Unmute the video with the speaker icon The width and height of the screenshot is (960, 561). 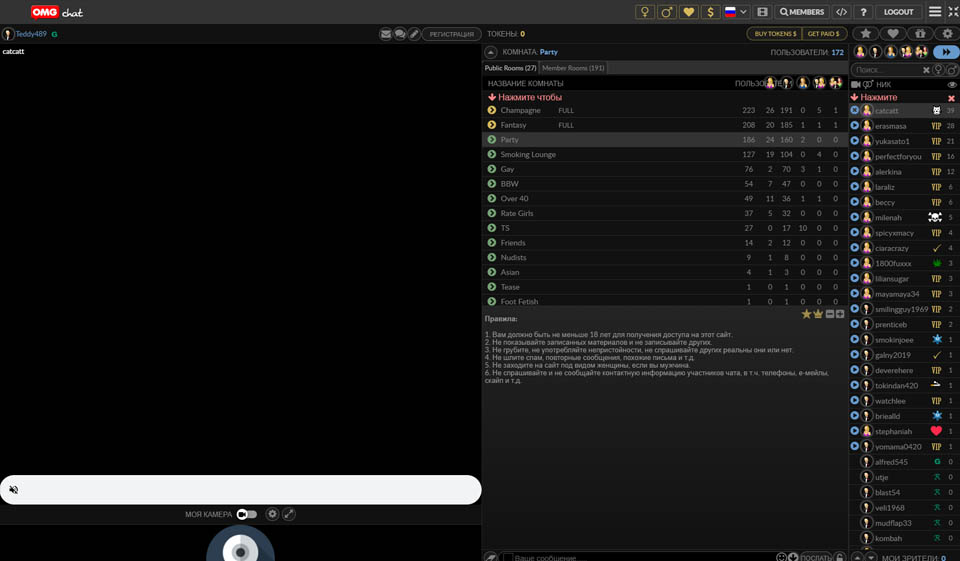tap(14, 490)
